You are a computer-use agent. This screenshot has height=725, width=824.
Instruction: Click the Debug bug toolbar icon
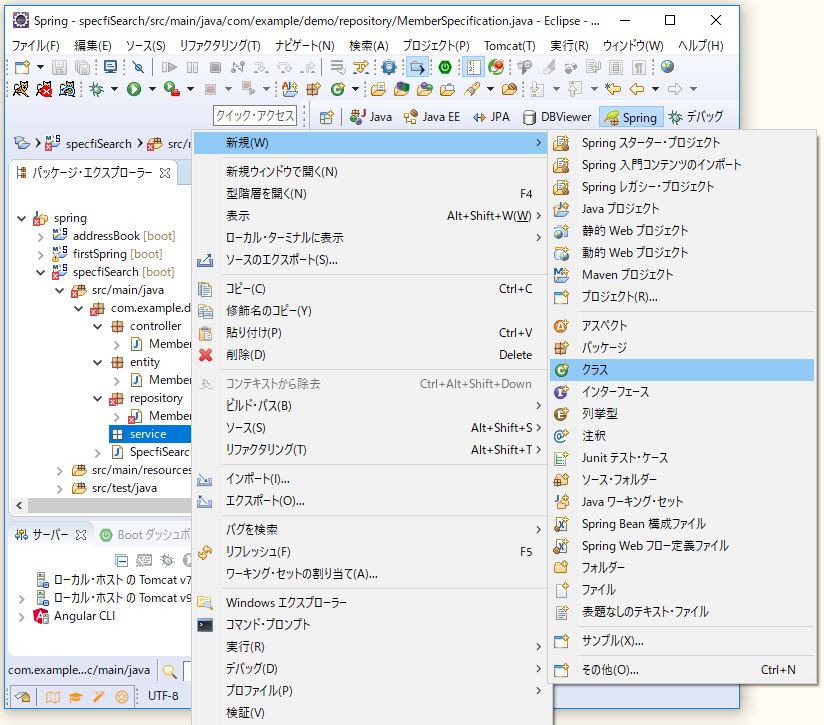[97, 89]
